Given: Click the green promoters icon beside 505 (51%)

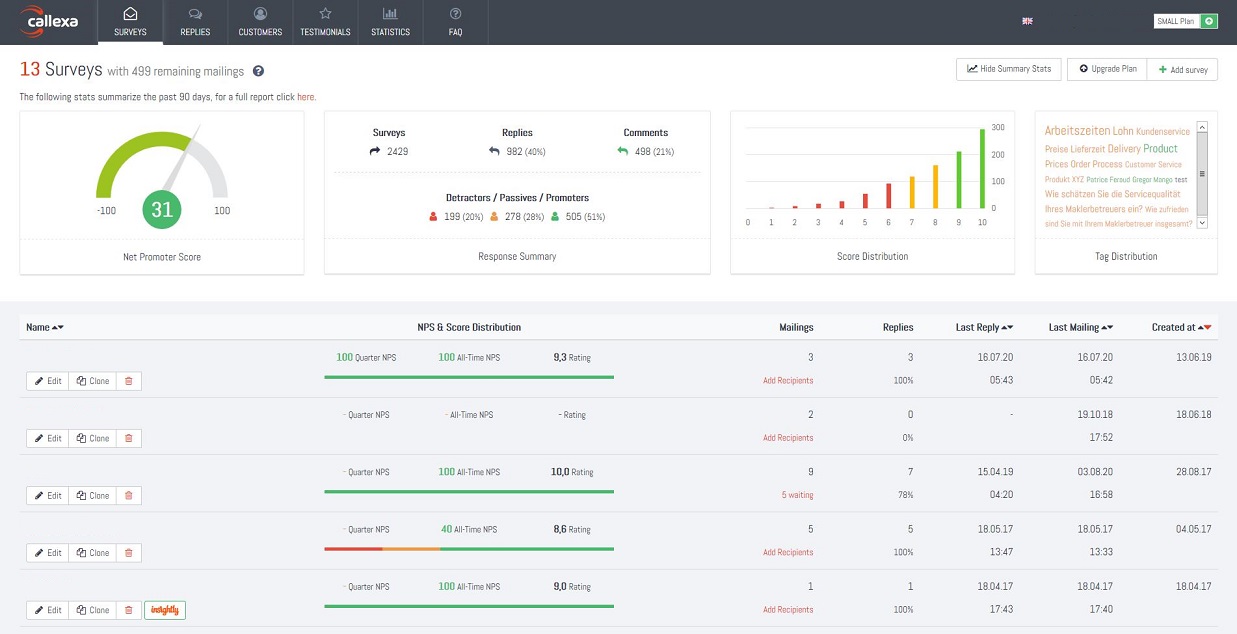Looking at the screenshot, I should pos(555,216).
